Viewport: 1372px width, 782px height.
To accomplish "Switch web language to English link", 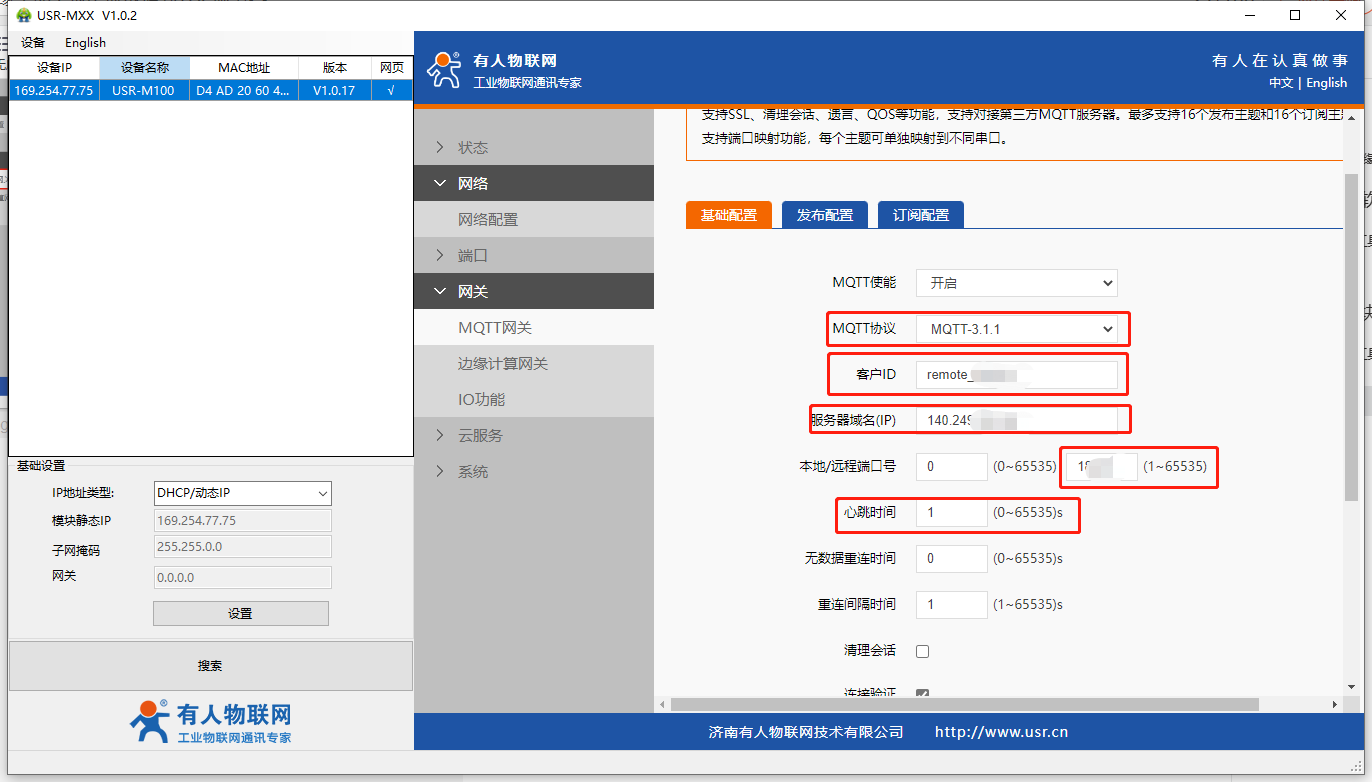I will pyautogui.click(x=1327, y=83).
